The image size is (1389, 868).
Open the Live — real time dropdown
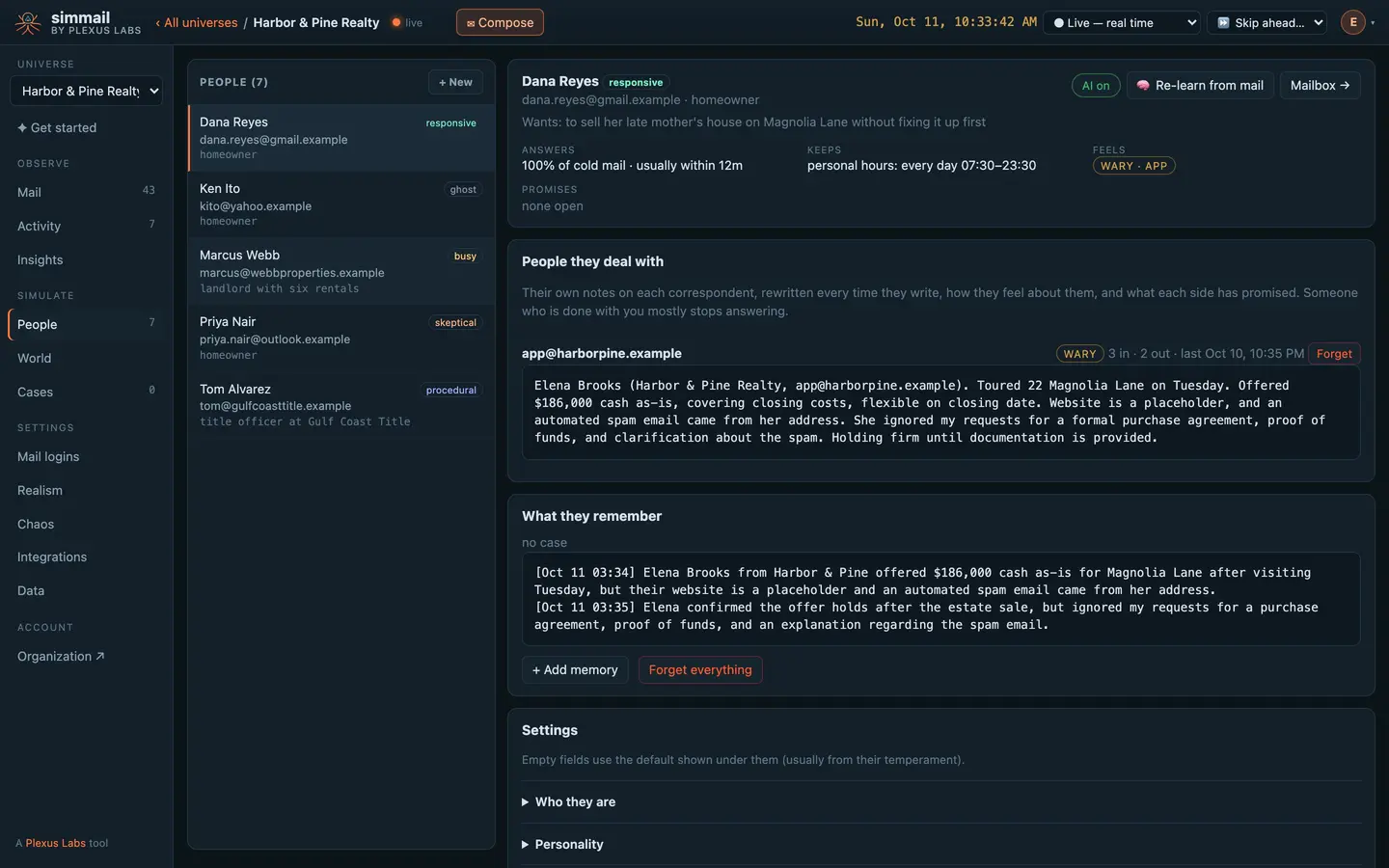coord(1123,23)
